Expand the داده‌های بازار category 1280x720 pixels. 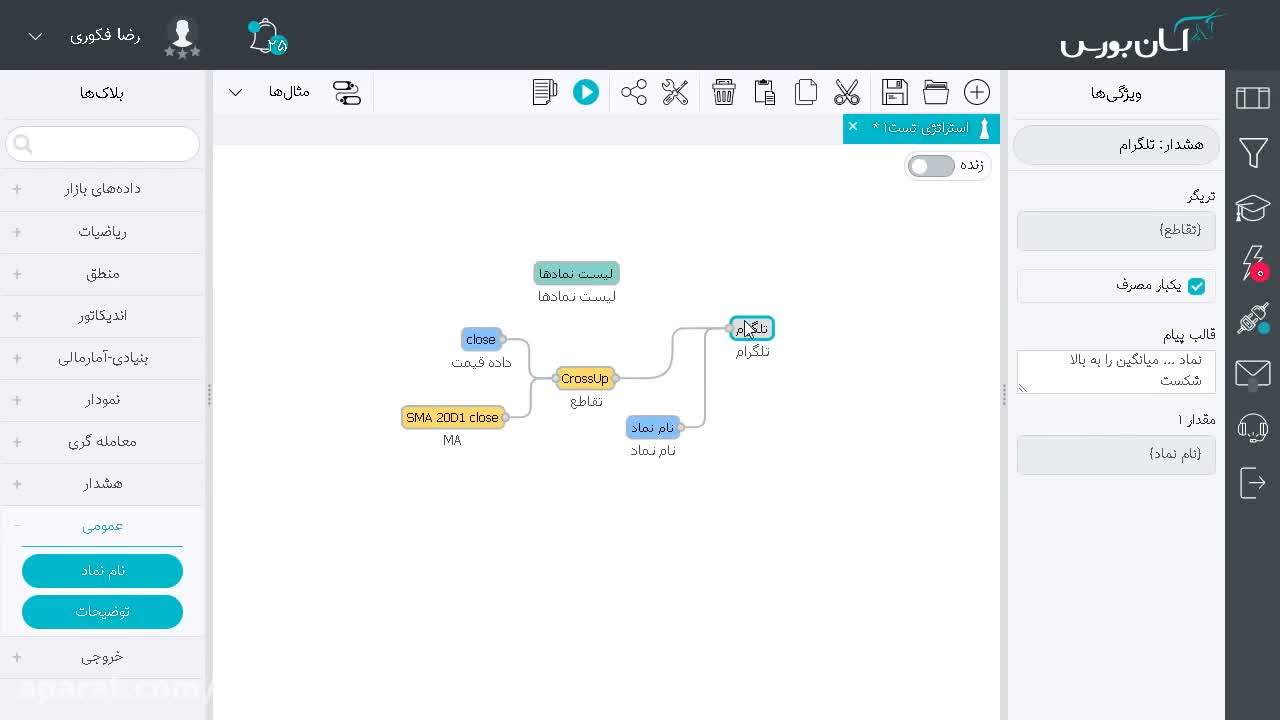point(103,188)
